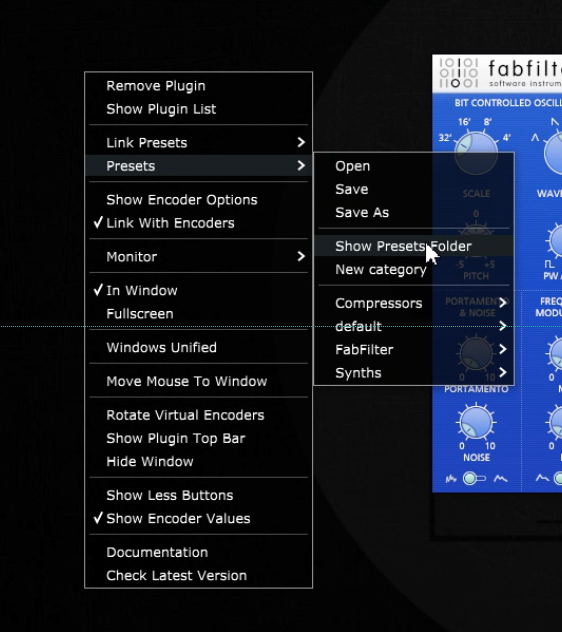562x632 pixels.
Task: Select Windows Unified option
Action: click(x=198, y=347)
